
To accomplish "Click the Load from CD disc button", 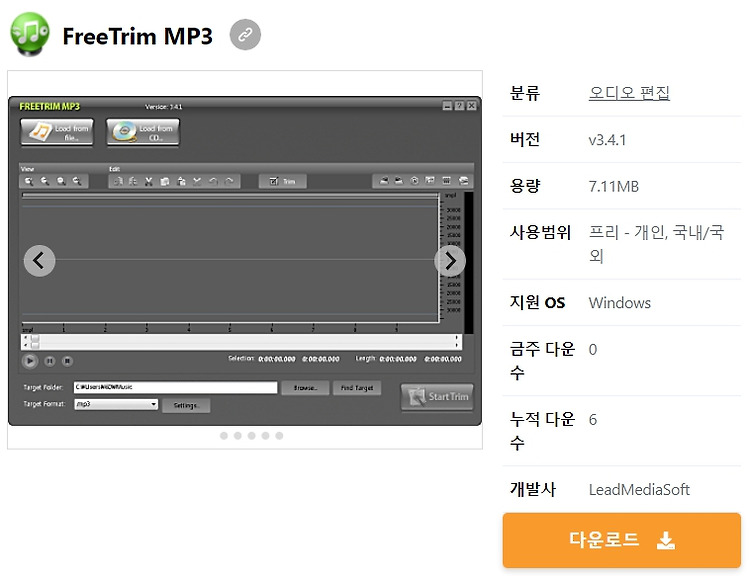I will tap(143, 132).
